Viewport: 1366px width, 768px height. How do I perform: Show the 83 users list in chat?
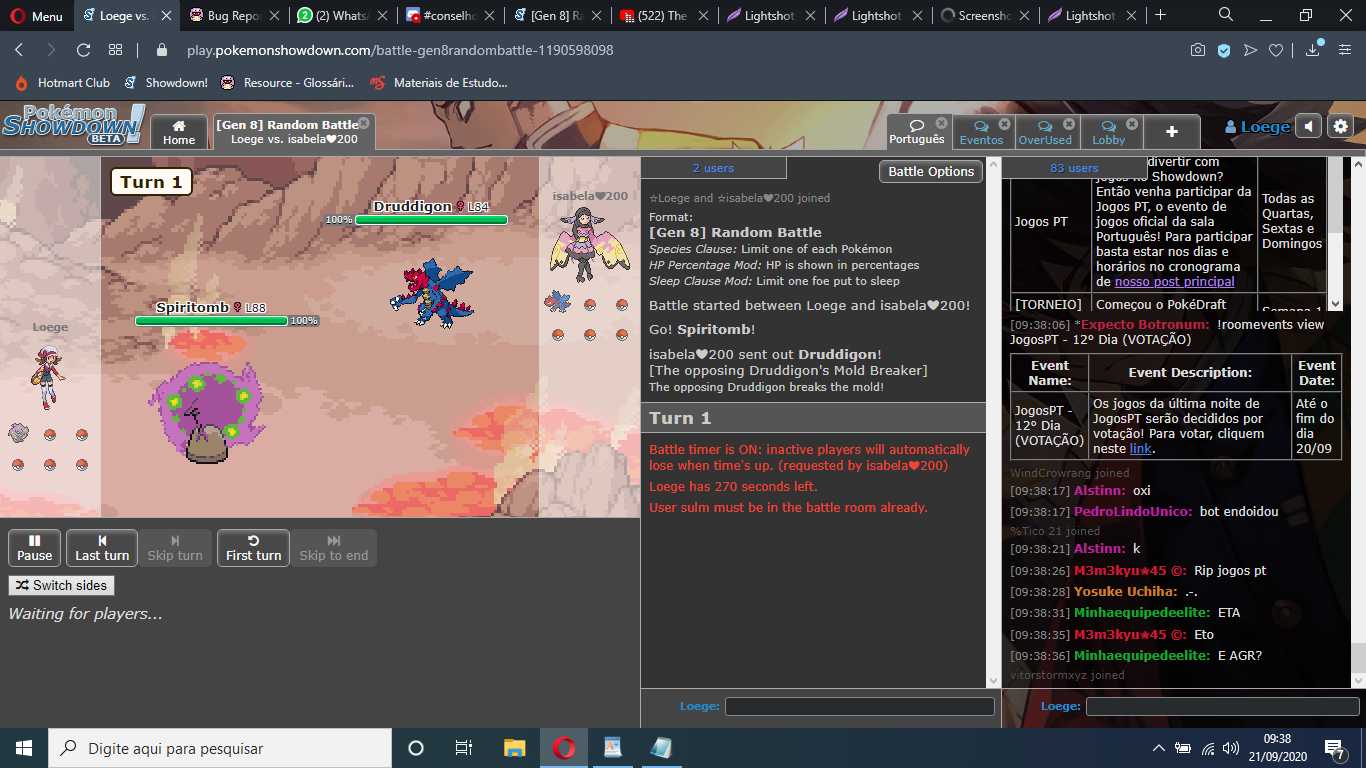click(1074, 168)
